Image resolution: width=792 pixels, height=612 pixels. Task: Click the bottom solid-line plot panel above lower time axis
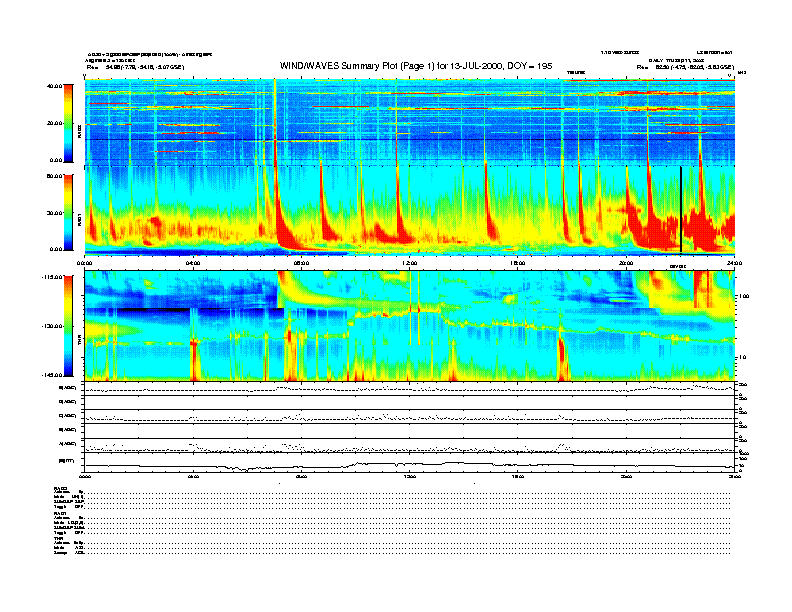coord(409,462)
